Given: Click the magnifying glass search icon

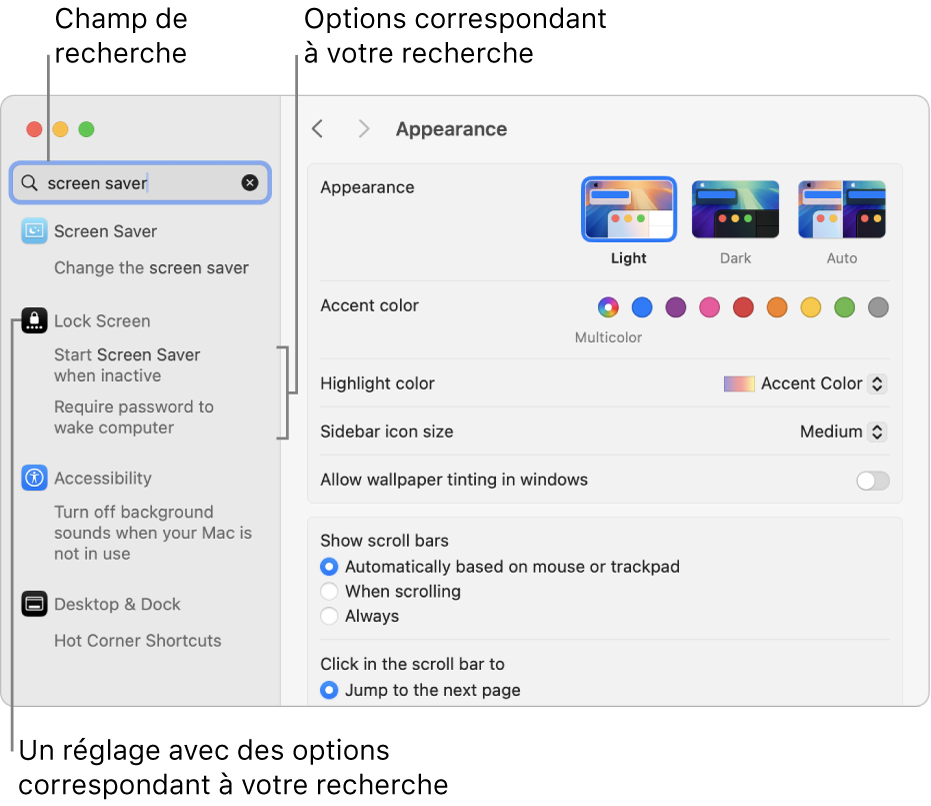Looking at the screenshot, I should (29, 183).
